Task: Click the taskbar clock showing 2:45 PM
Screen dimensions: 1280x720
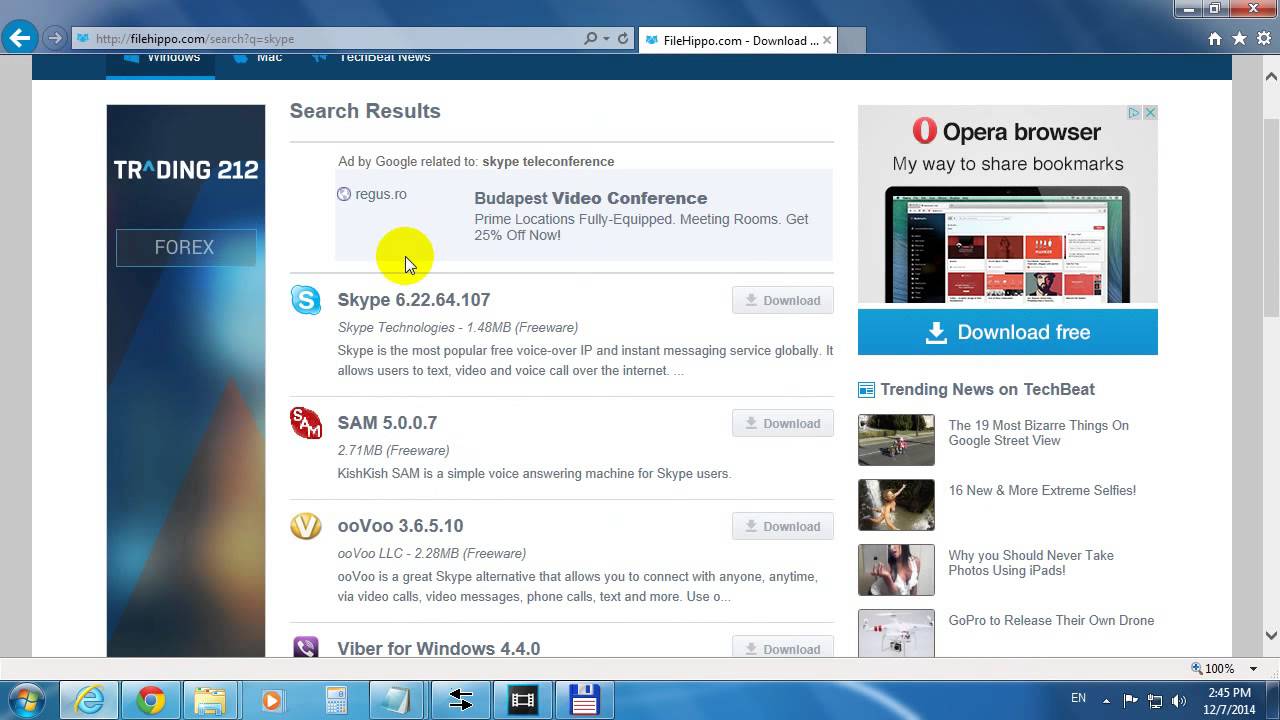Action: pos(1229,701)
